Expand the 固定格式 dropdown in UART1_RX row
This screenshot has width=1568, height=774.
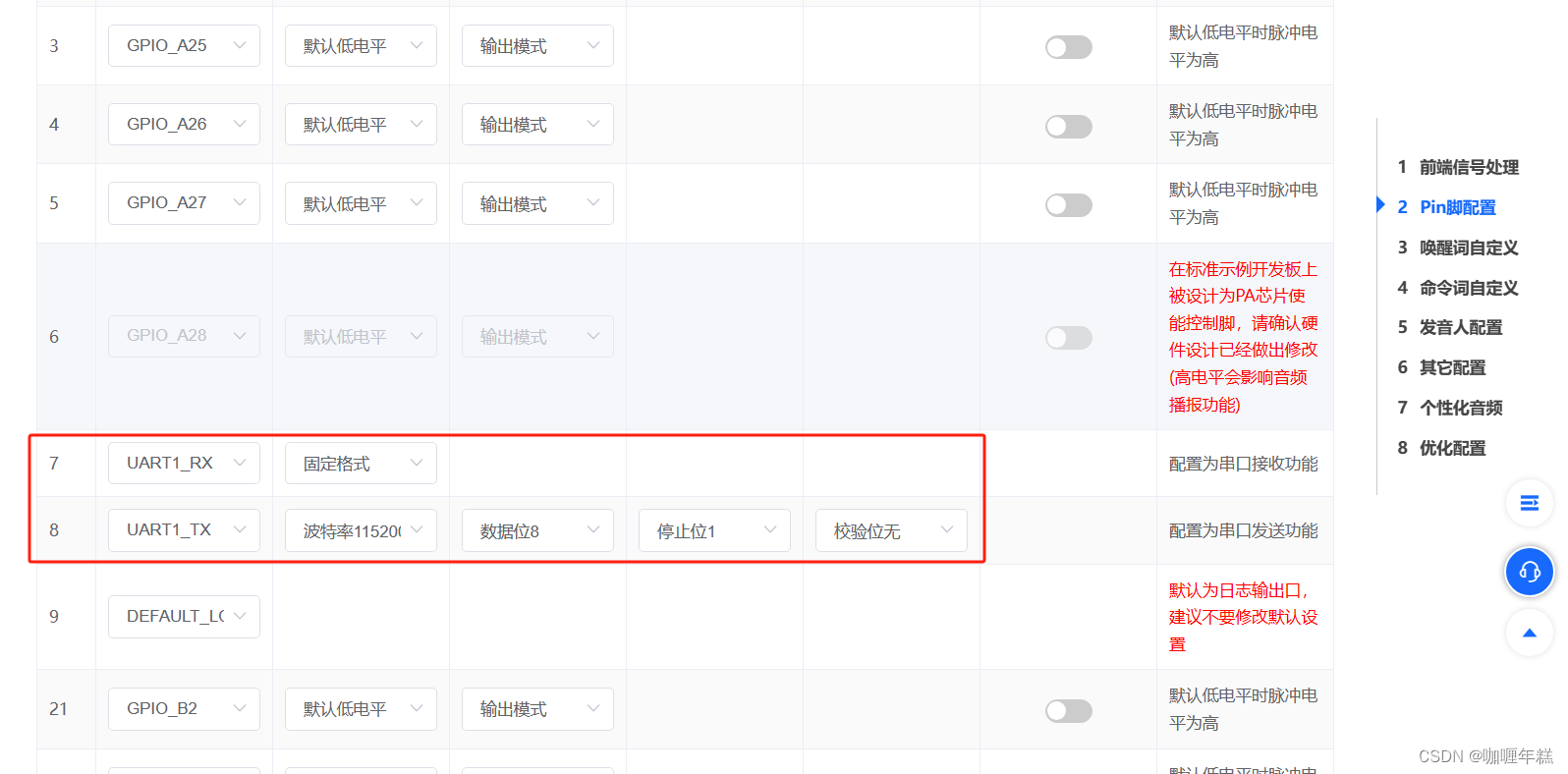[361, 464]
